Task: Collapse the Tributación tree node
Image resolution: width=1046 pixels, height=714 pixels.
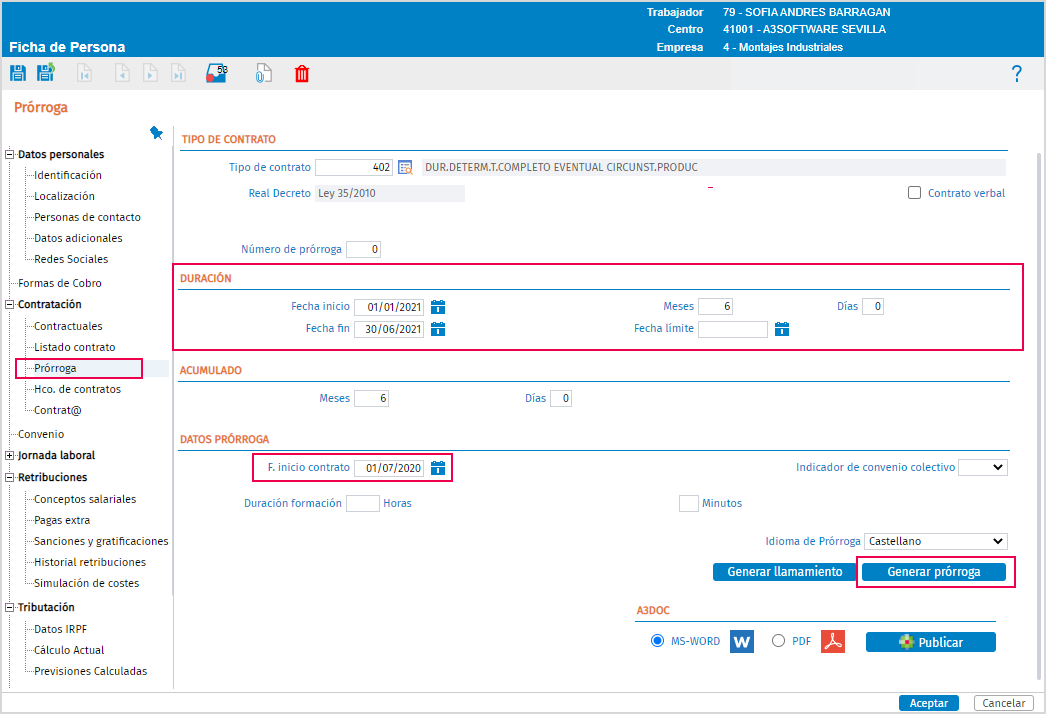Action: click(9, 607)
